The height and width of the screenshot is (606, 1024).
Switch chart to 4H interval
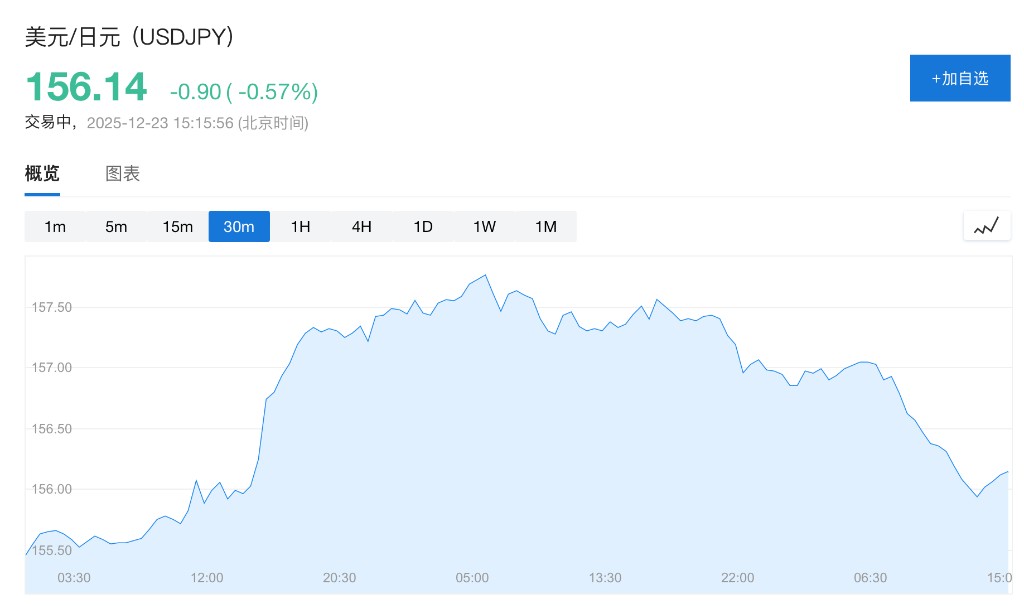tap(361, 227)
